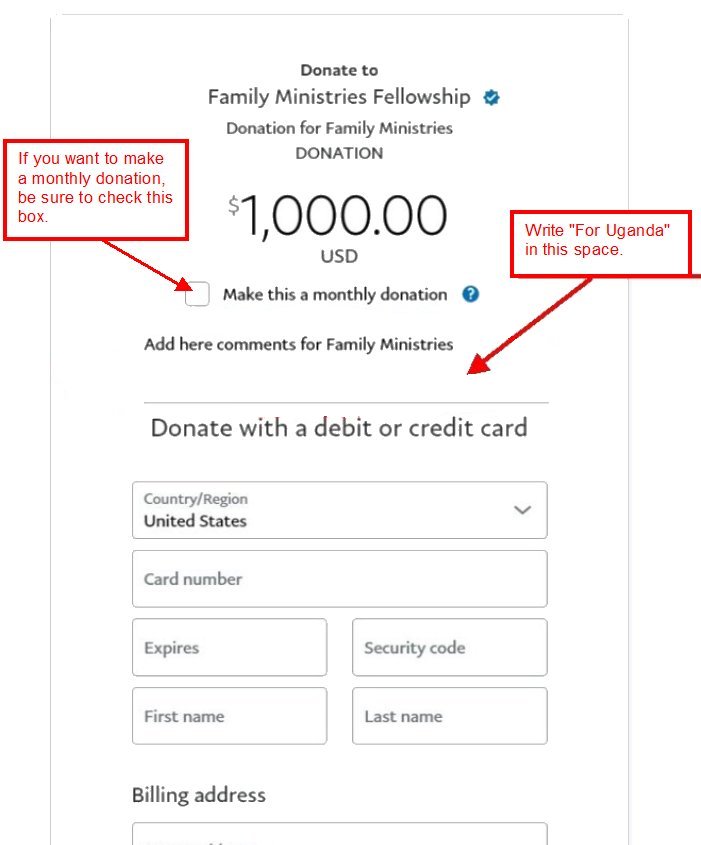
Task: Expand the Country/Region dropdown chevron
Action: pyautogui.click(x=522, y=510)
